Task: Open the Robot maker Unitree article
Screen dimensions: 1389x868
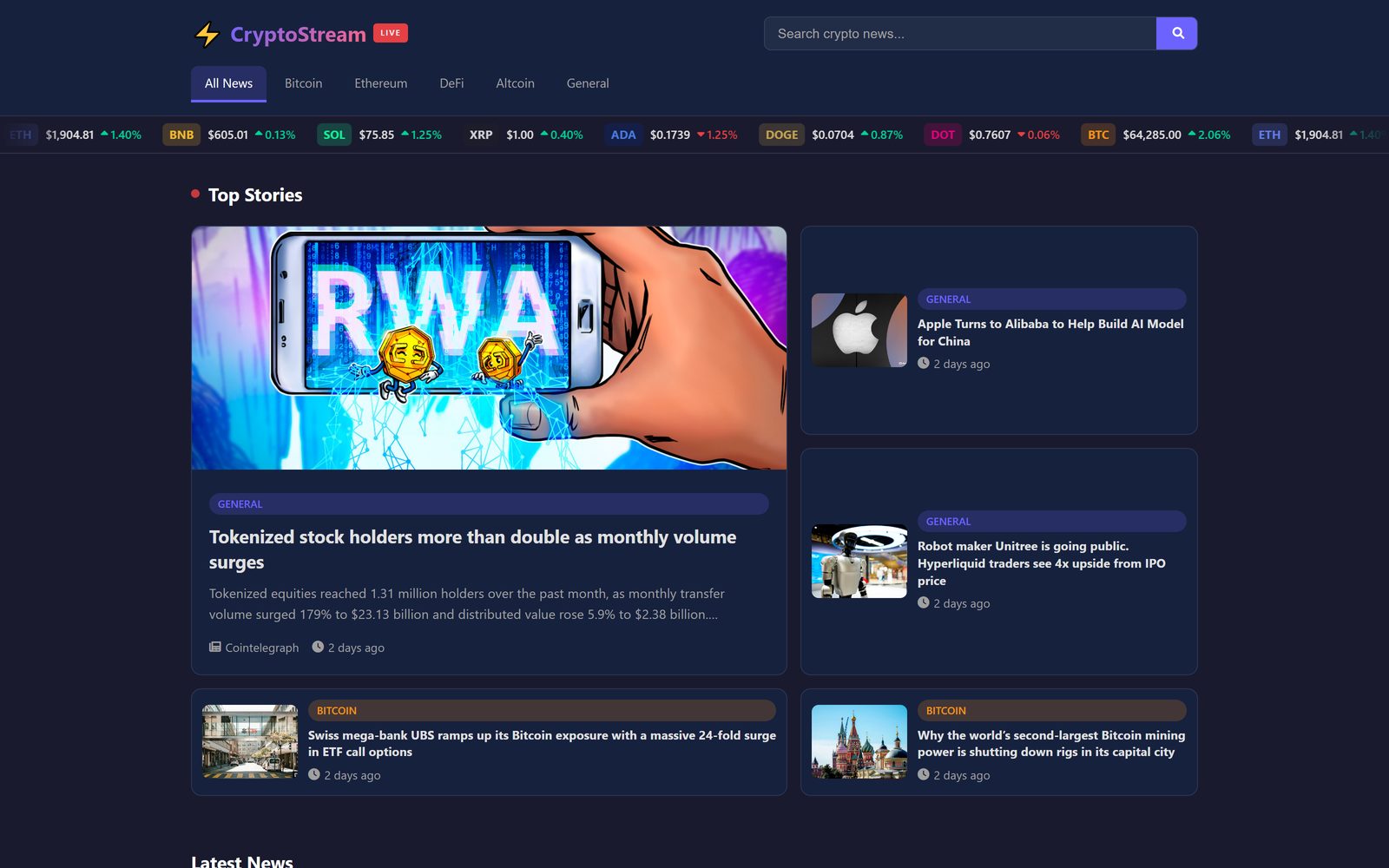Action: [1042, 563]
